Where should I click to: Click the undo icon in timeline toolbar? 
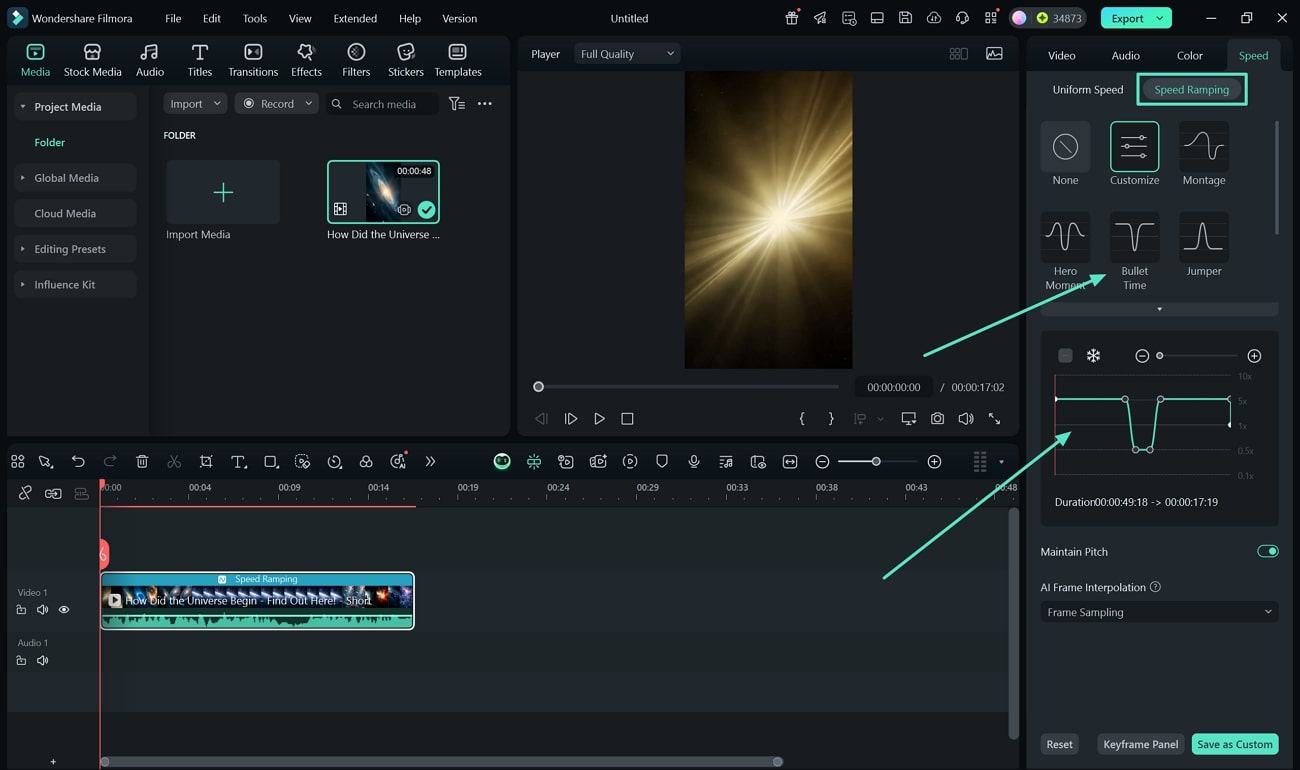[78, 461]
